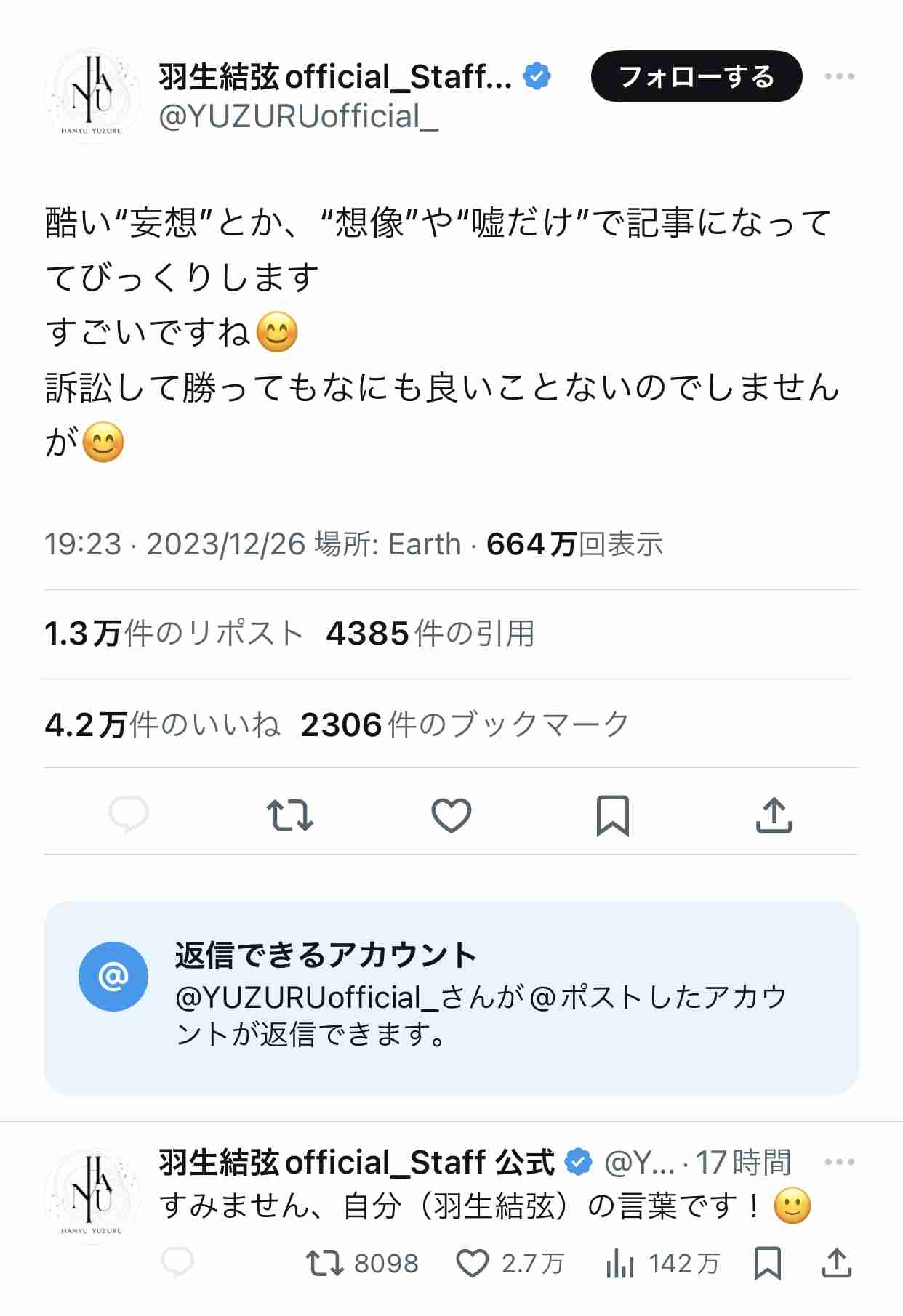View the 4.2万件のいいね list
903x1316 pixels.
click(162, 724)
